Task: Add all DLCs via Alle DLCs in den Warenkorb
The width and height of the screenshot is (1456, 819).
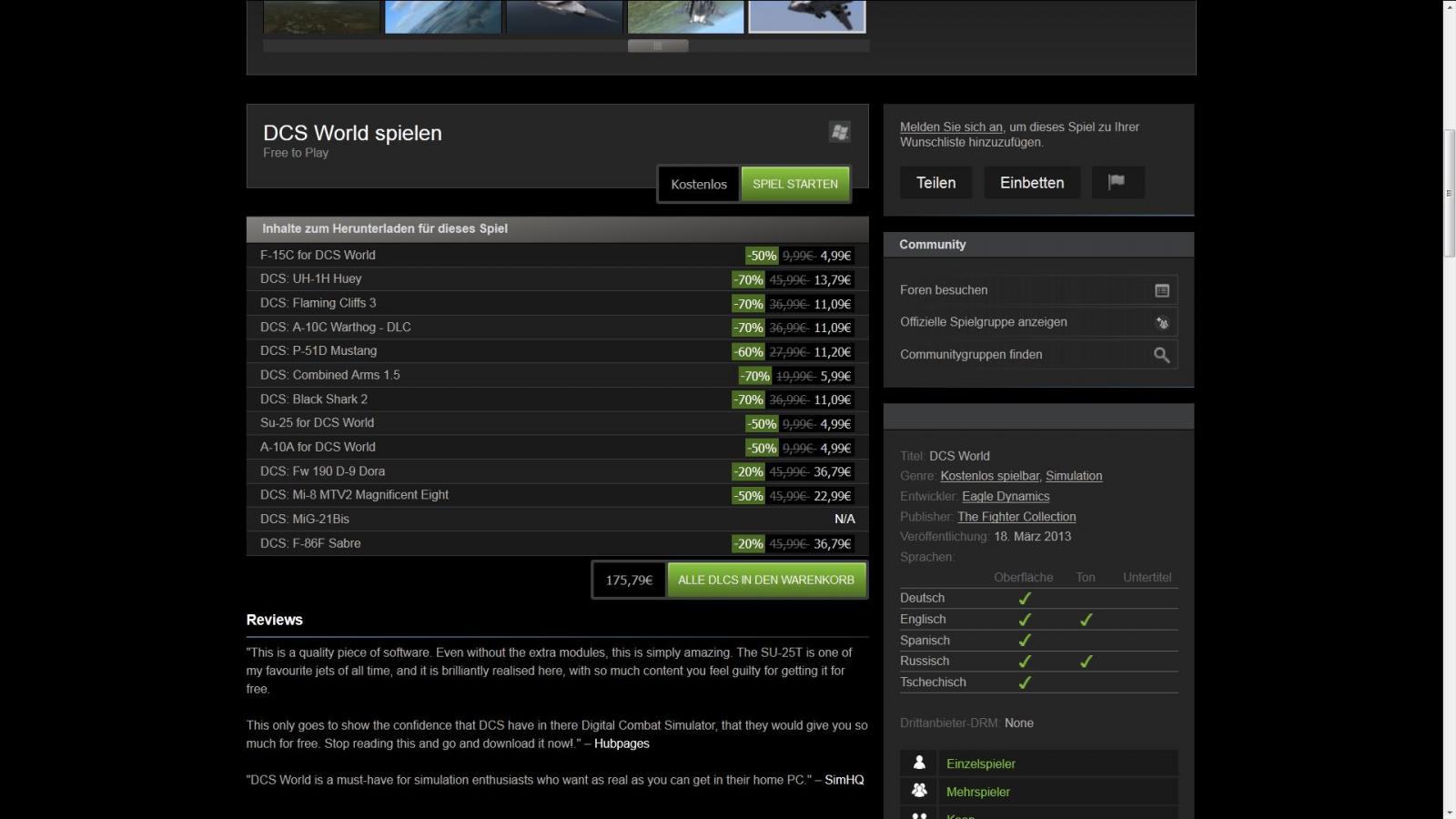Action: tap(766, 580)
